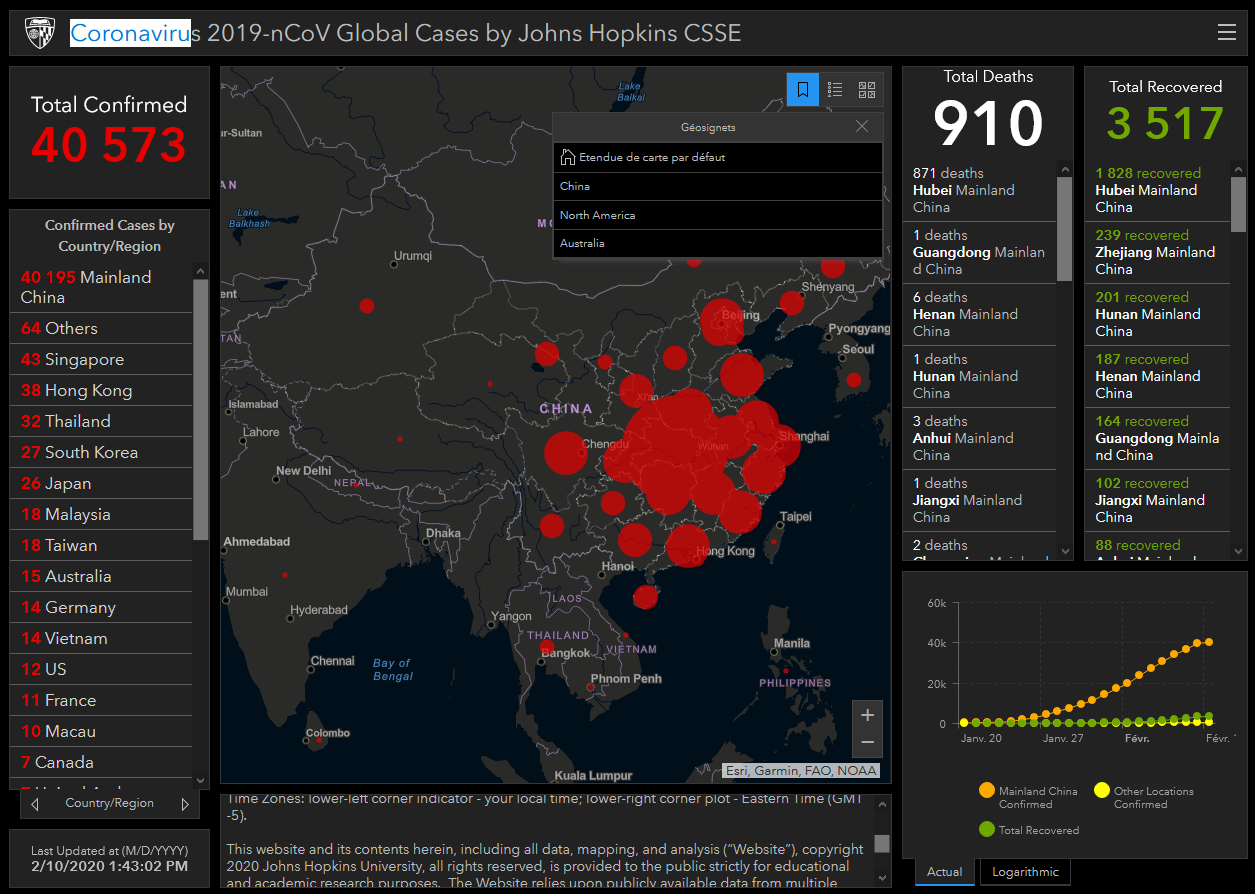Image resolution: width=1255 pixels, height=894 pixels.
Task: Select the North America bookmark
Action: (x=717, y=215)
